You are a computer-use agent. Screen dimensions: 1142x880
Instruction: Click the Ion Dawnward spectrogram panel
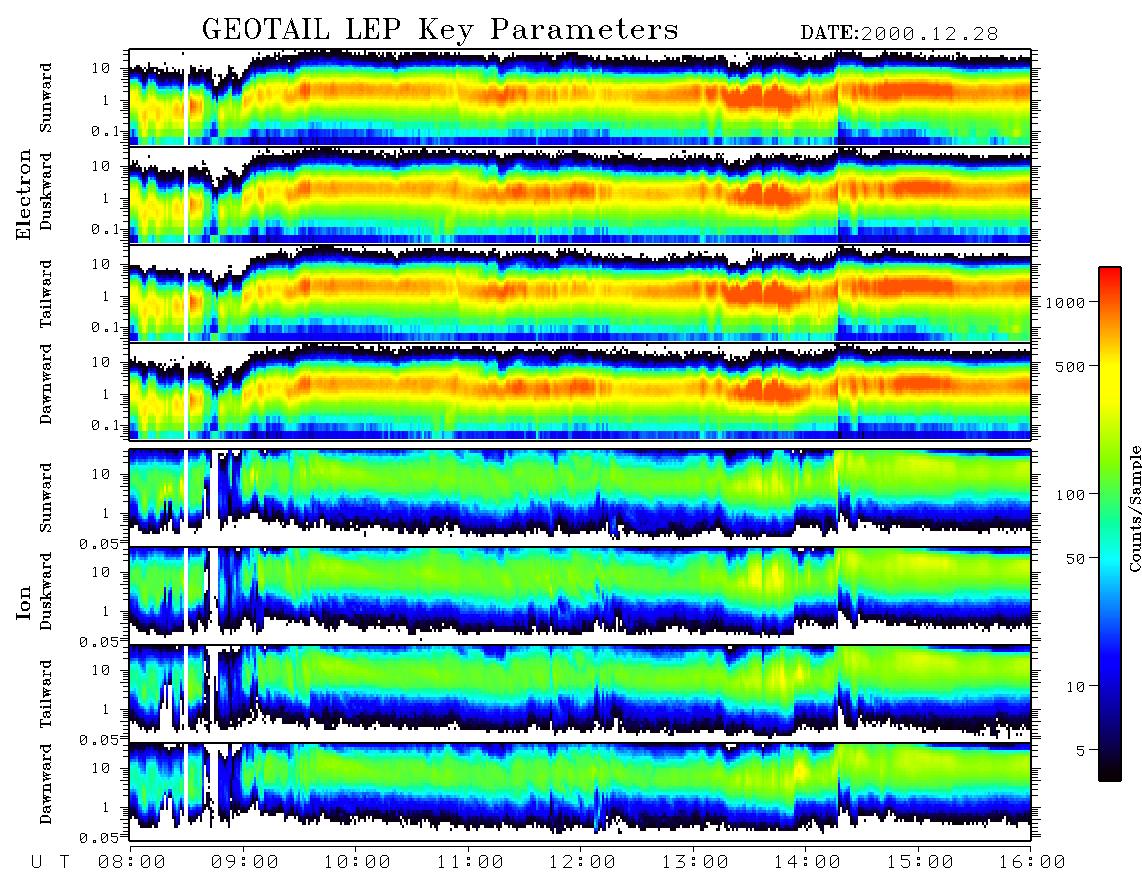[x=580, y=792]
